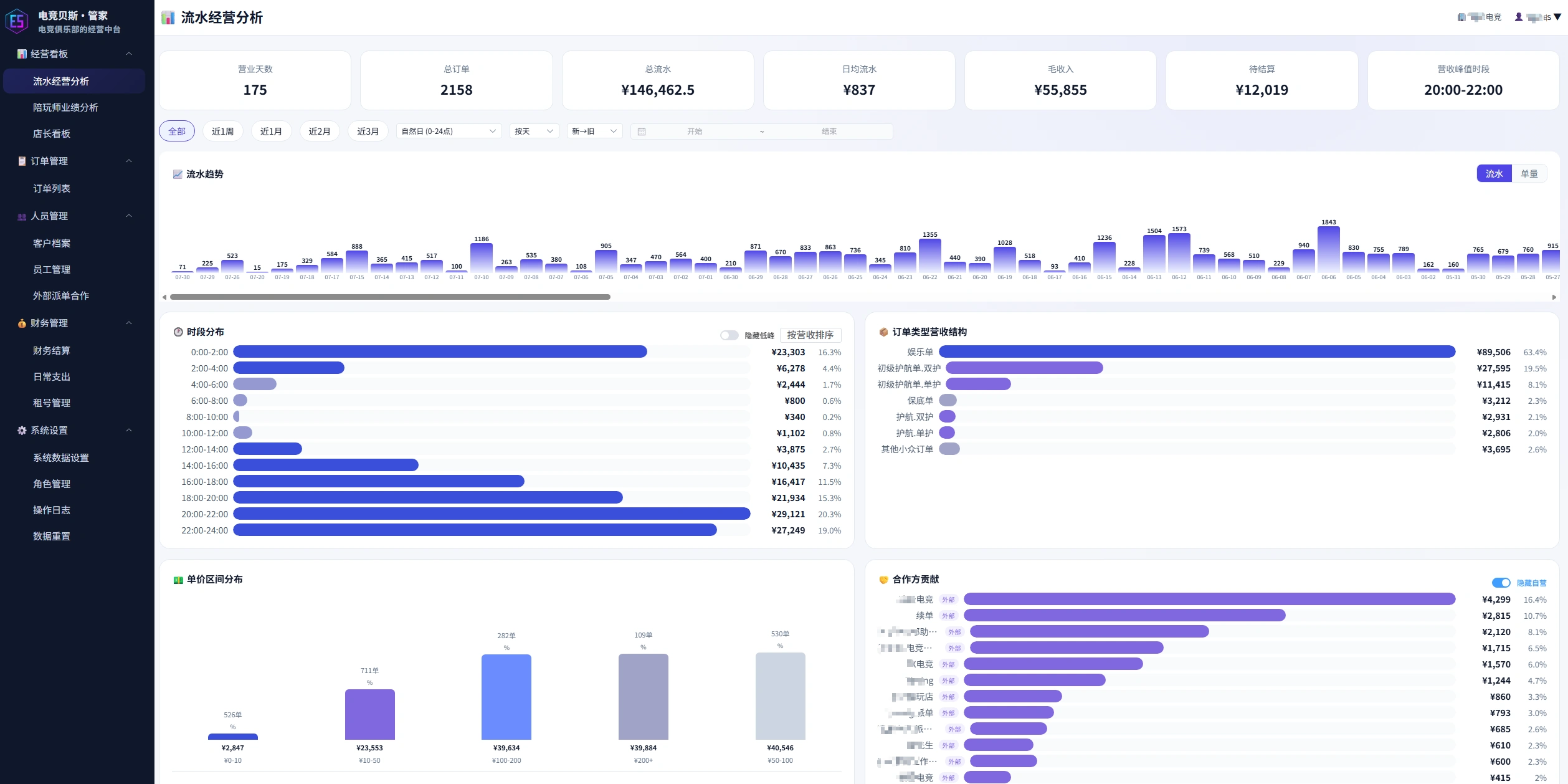The height and width of the screenshot is (784, 1568).
Task: Click the 按营收排序 button
Action: (x=810, y=335)
